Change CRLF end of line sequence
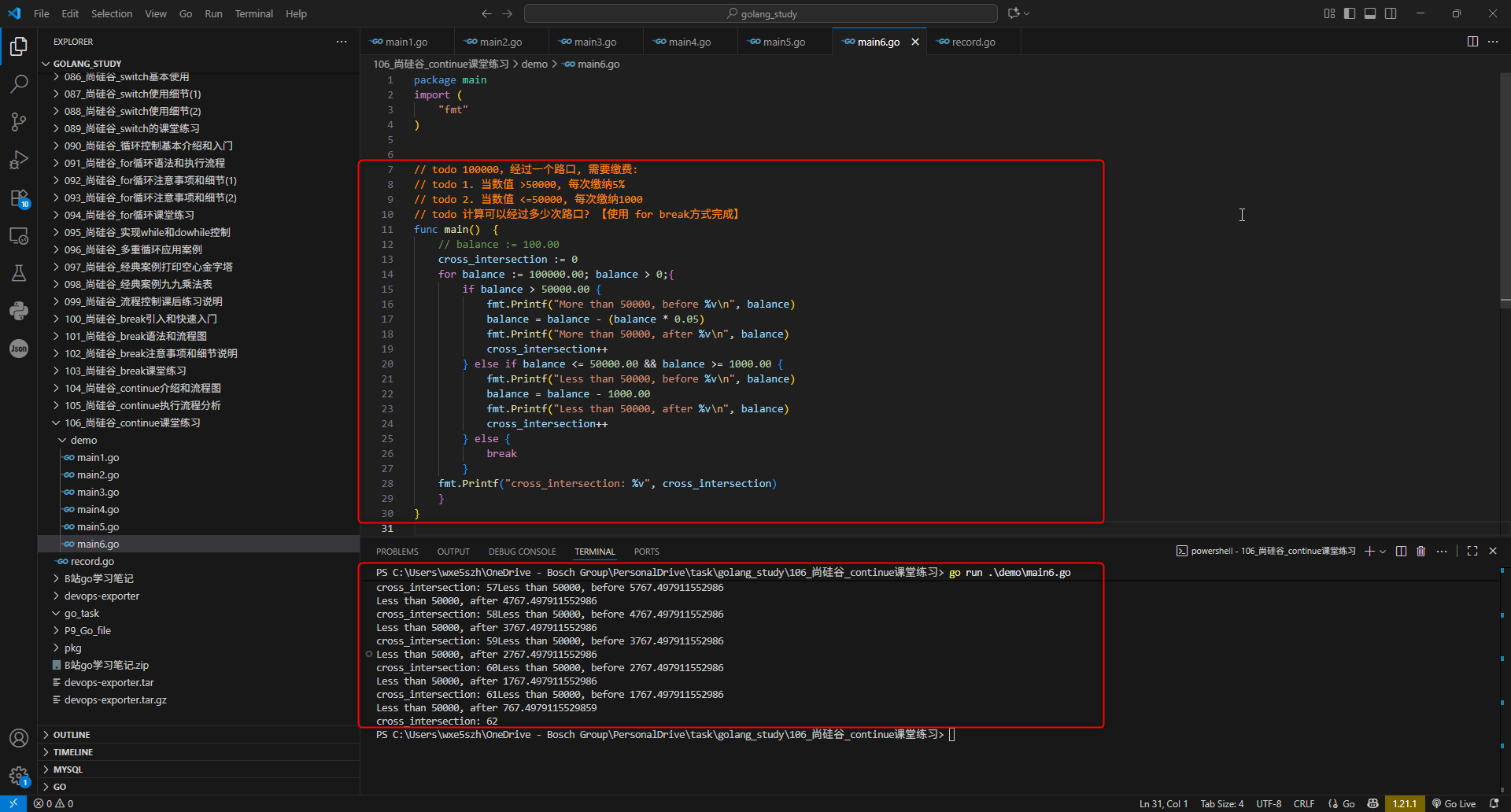This screenshot has height=812, width=1511. coord(1304,803)
